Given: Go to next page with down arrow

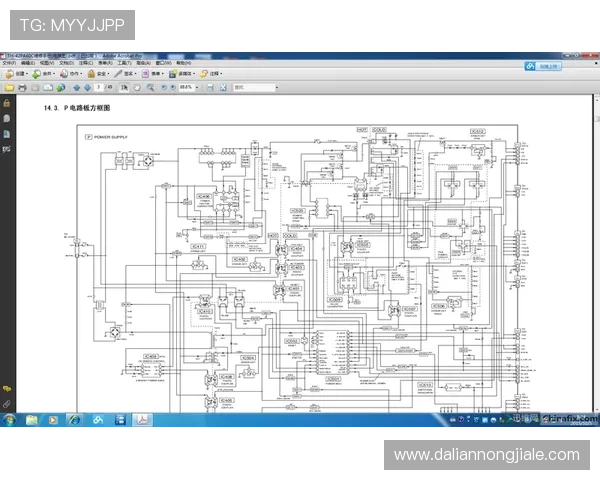Looking at the screenshot, I should [x=87, y=87].
